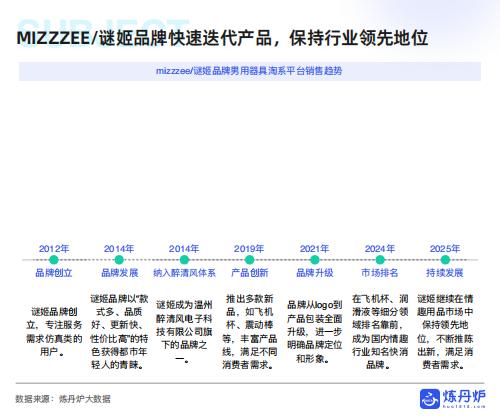The image size is (500, 416).
Task: Select the green timeline dot for 市场排名
Action: pyautogui.click(x=380, y=260)
